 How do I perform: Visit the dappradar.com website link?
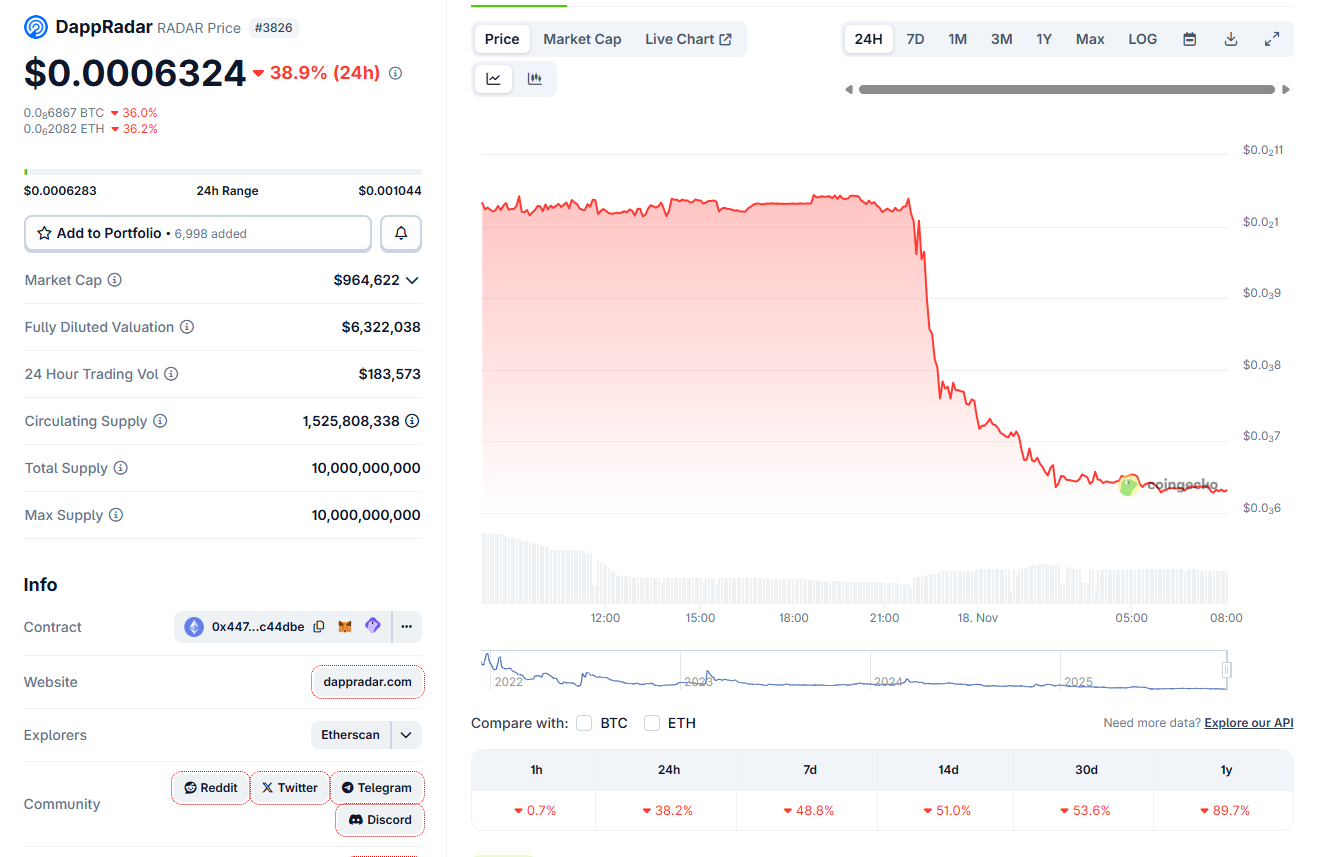[367, 682]
